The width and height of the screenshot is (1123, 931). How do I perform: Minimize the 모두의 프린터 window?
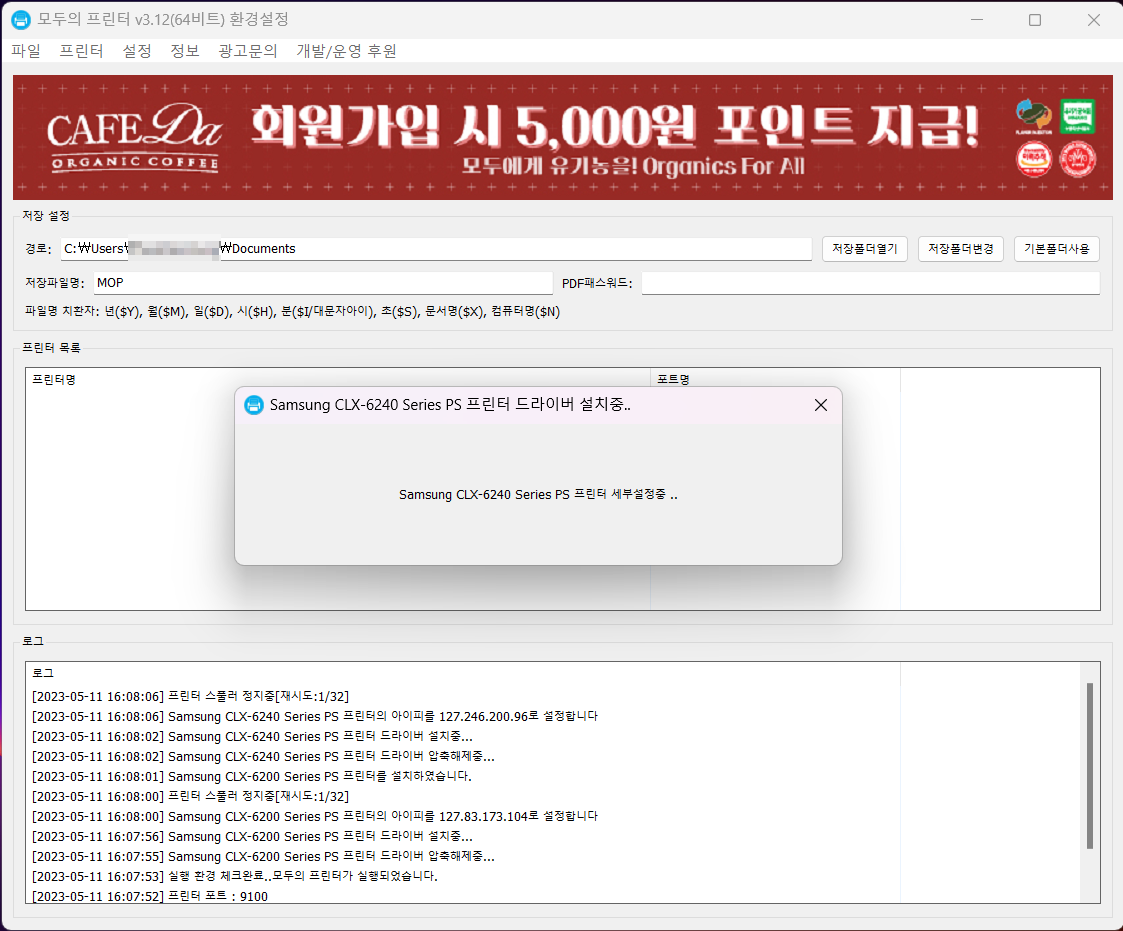click(x=976, y=19)
